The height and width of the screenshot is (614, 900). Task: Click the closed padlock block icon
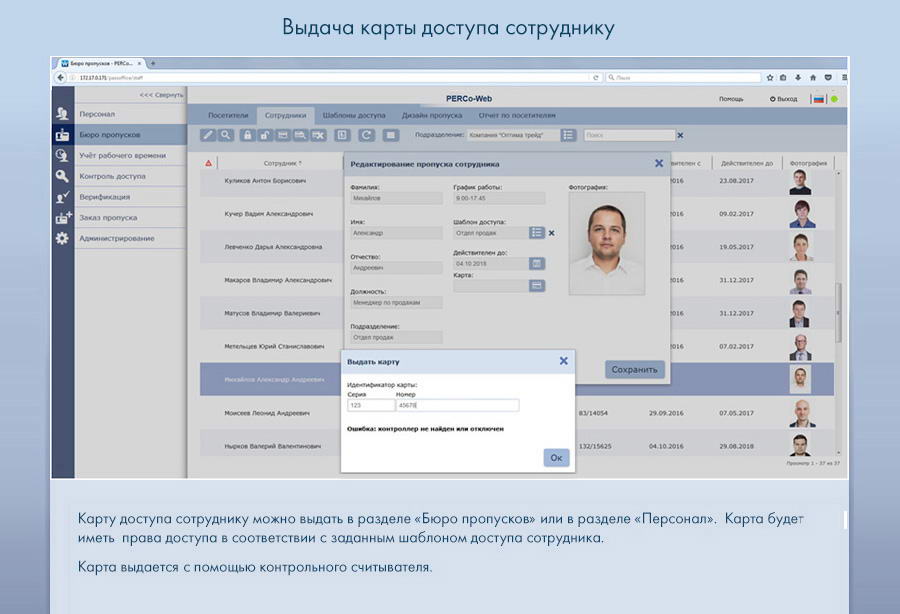click(x=247, y=135)
